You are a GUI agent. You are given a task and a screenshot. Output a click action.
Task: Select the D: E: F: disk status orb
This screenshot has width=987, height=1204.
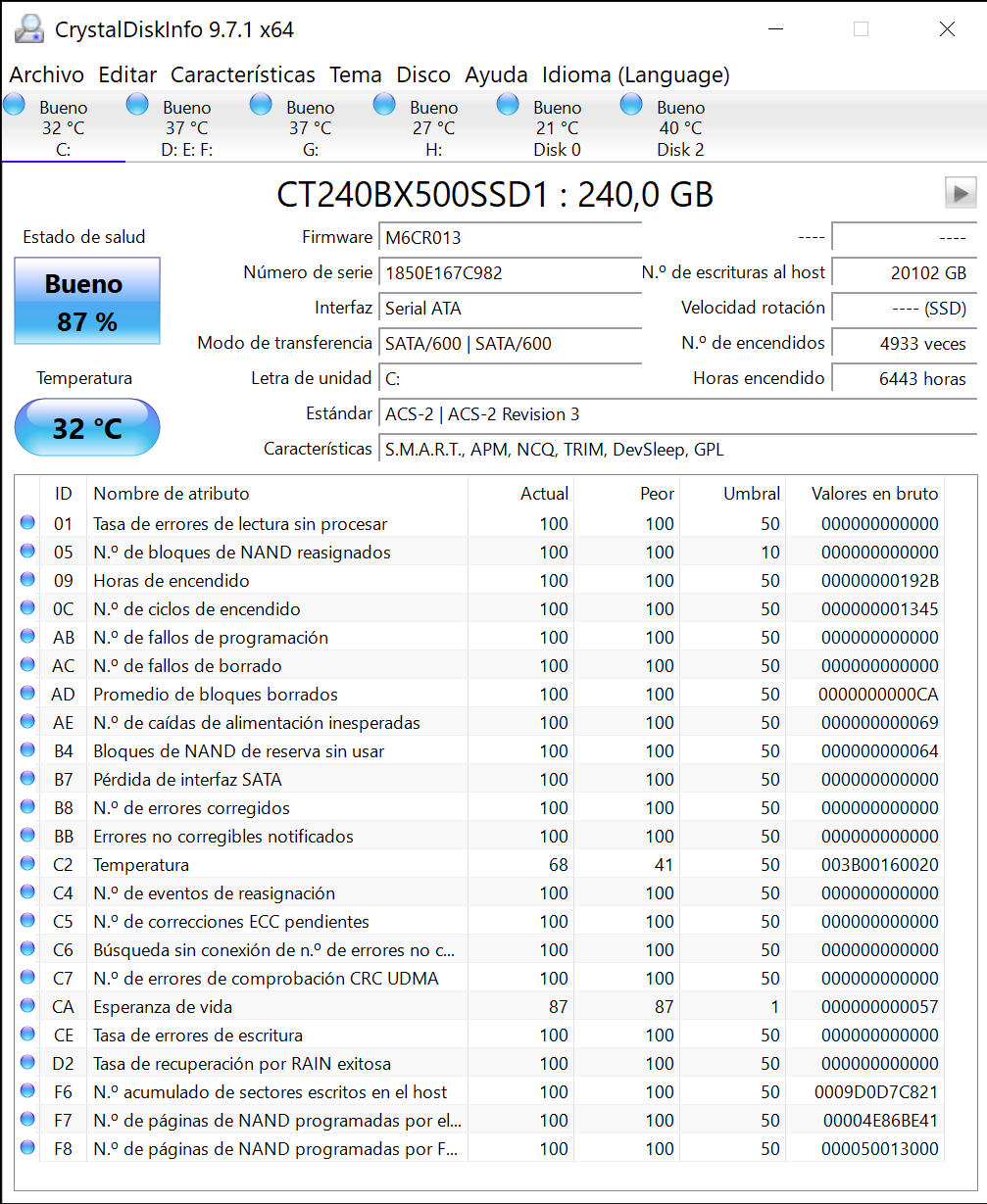138,105
